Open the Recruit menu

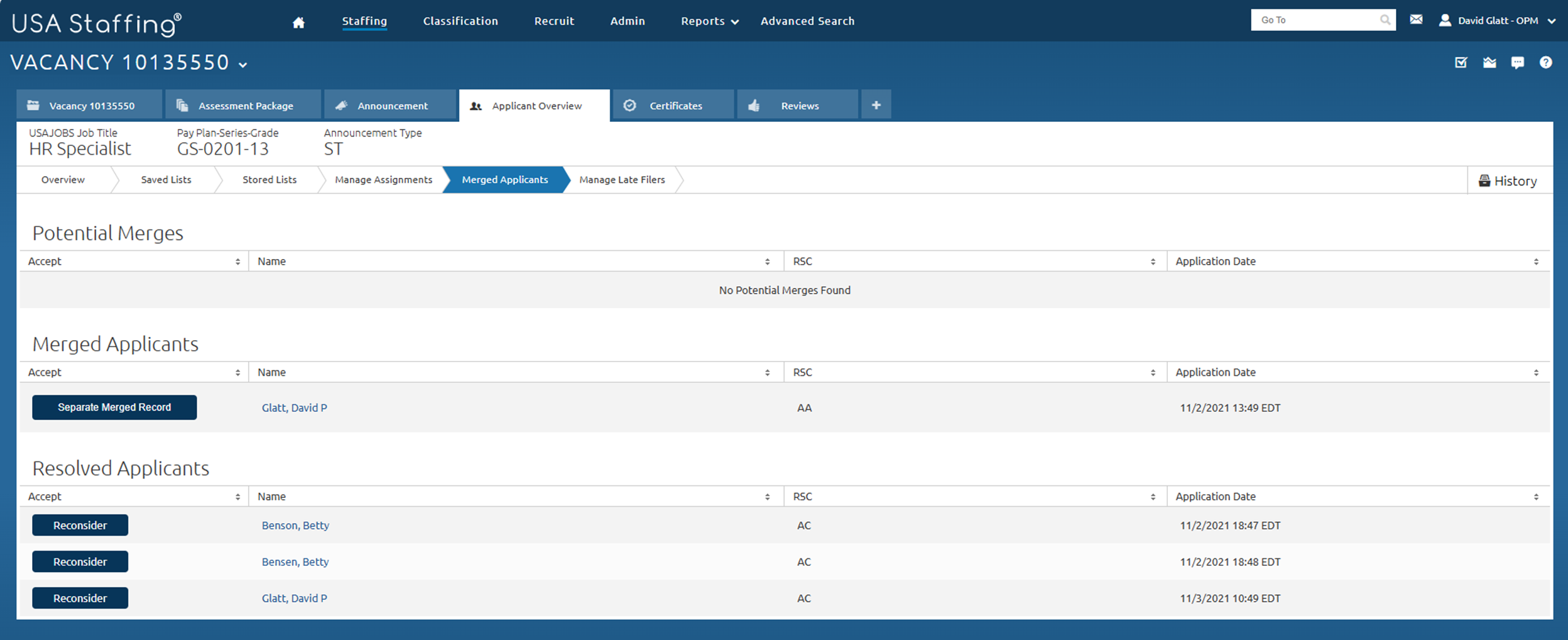click(554, 21)
